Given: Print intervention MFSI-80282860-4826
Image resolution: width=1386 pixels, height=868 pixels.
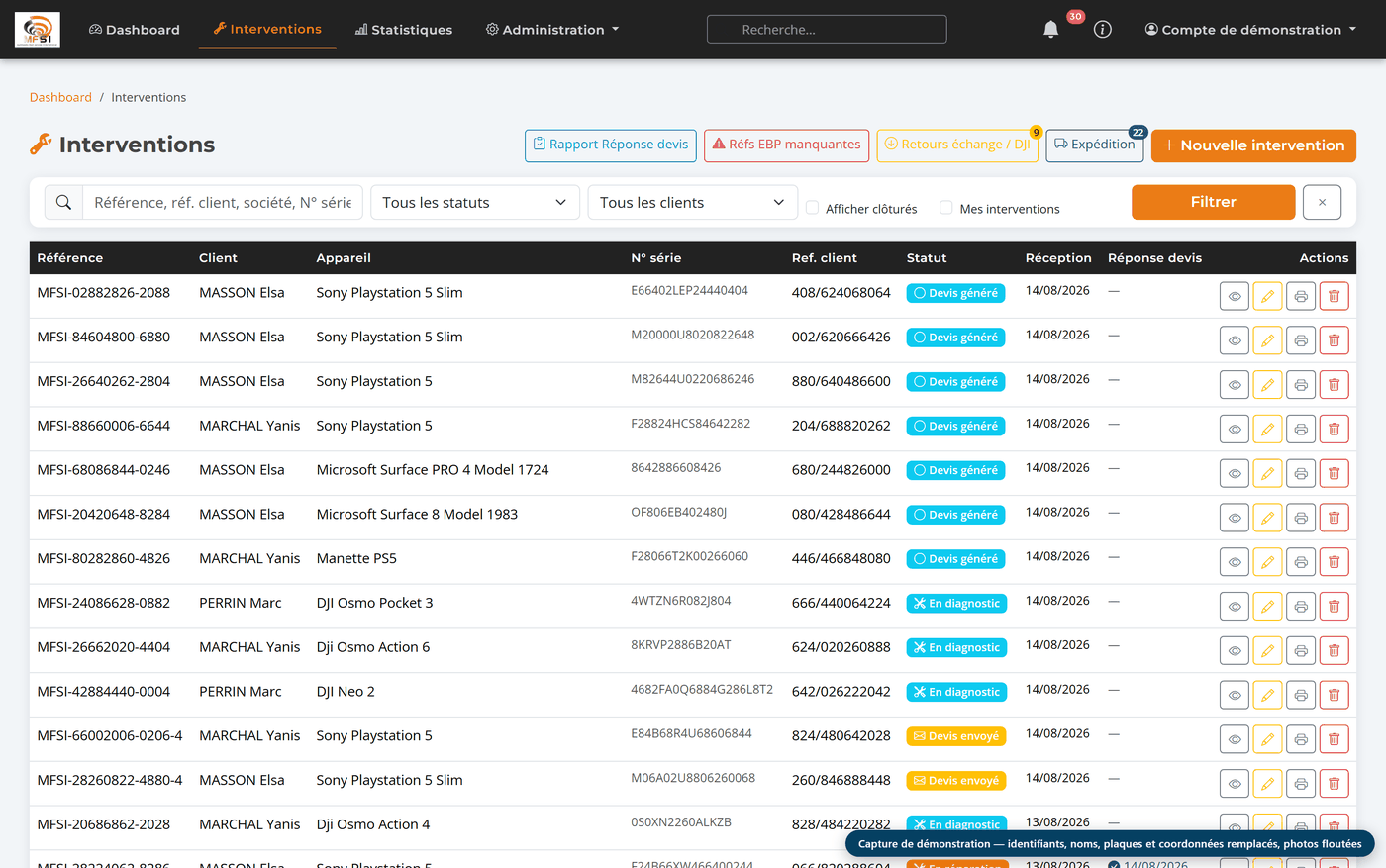Looking at the screenshot, I should pyautogui.click(x=1301, y=562).
